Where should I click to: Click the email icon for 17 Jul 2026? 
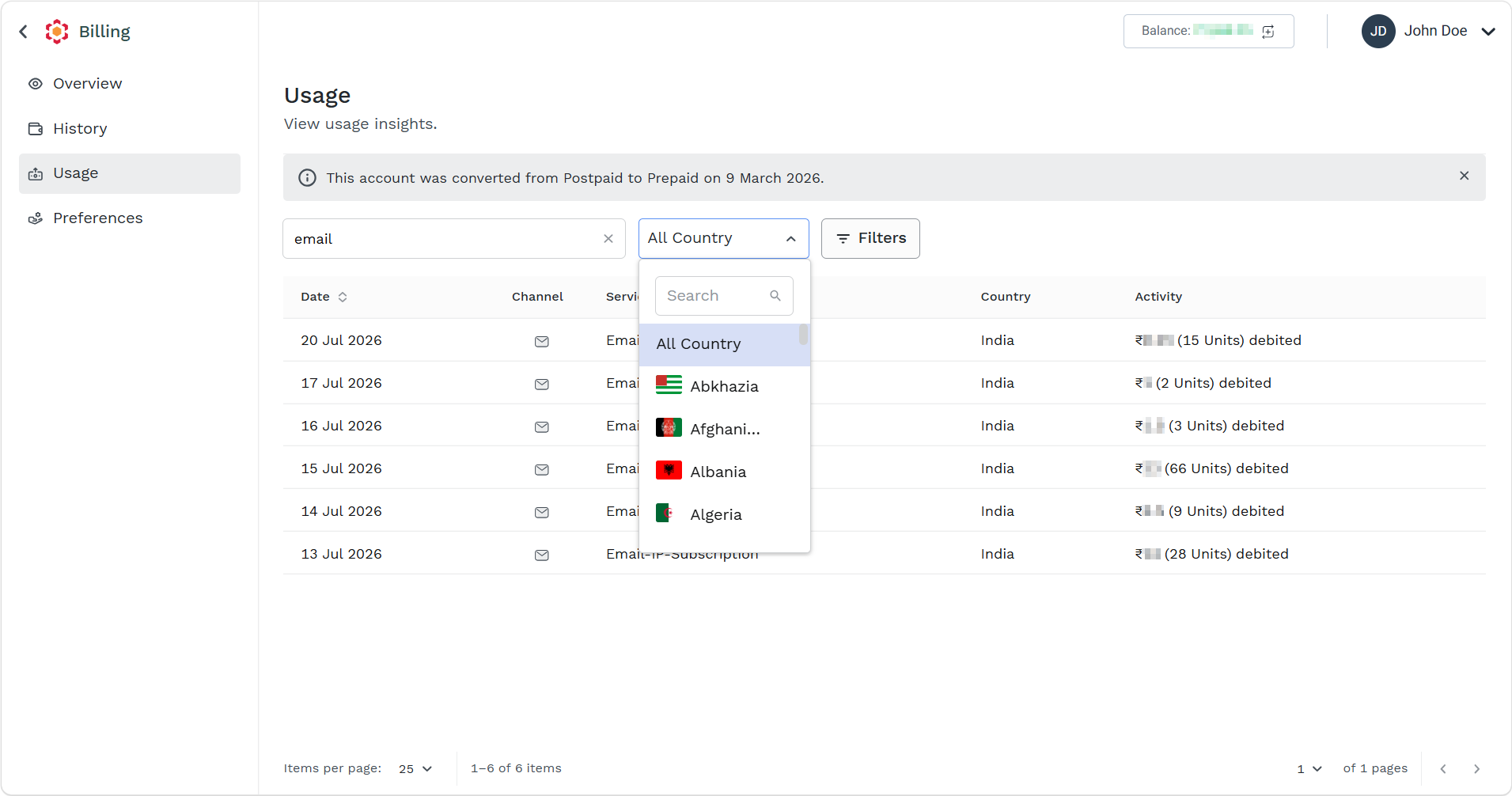(x=542, y=385)
